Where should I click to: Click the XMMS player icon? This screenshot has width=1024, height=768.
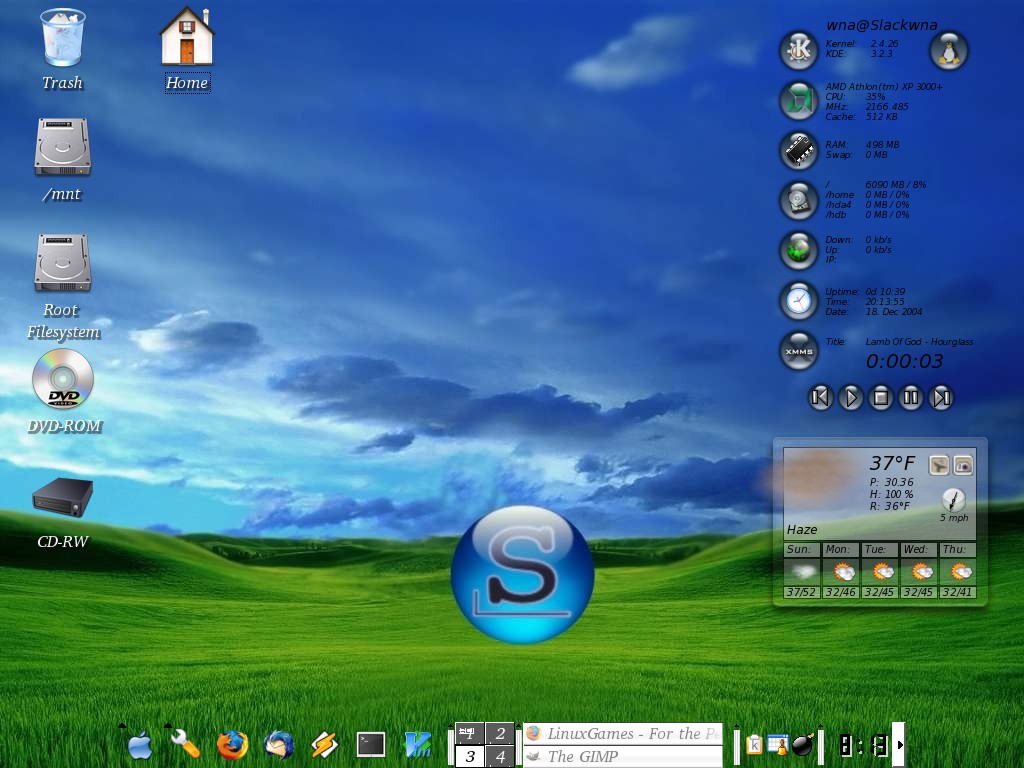coord(799,351)
